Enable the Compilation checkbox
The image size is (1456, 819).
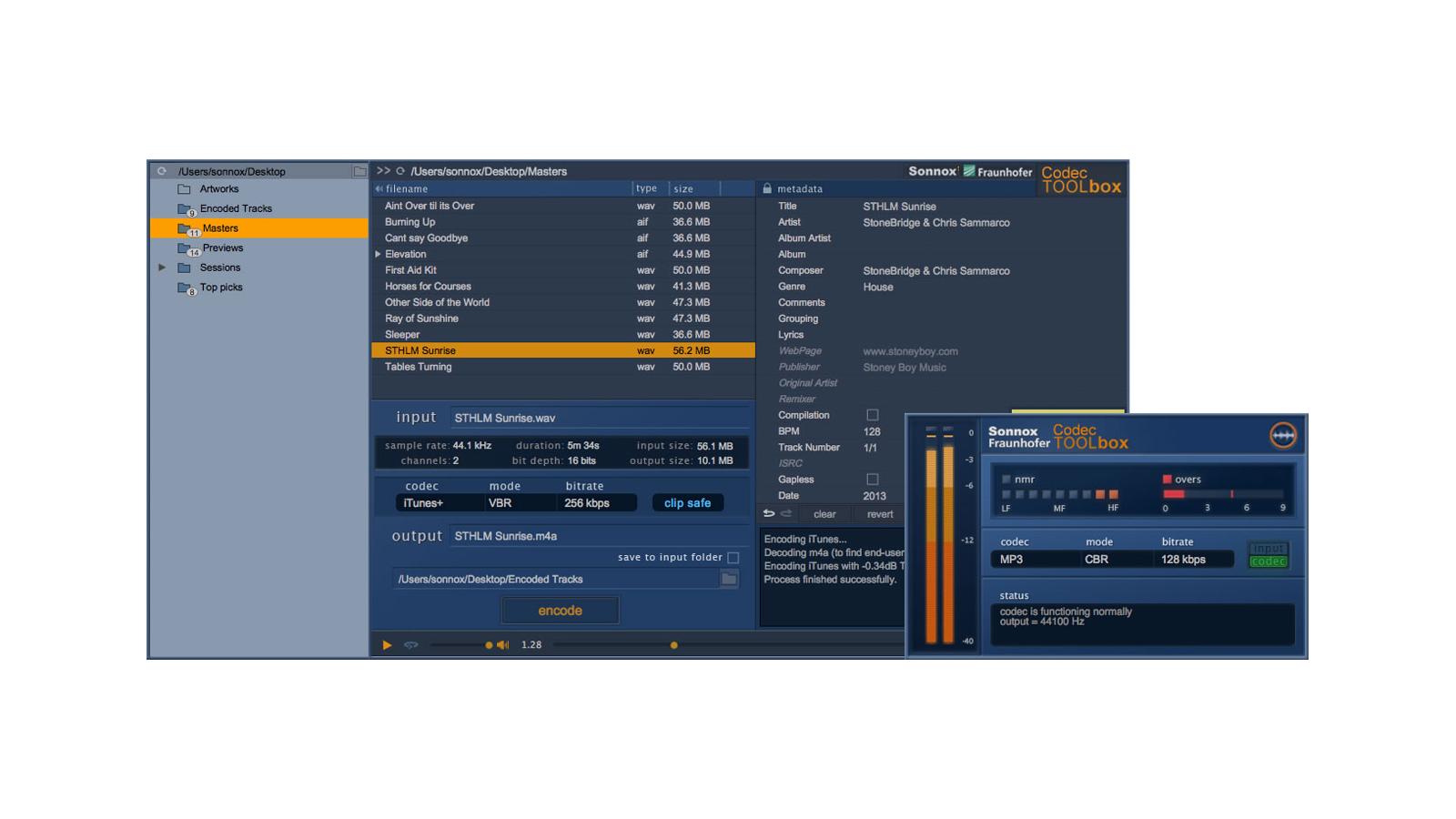873,415
